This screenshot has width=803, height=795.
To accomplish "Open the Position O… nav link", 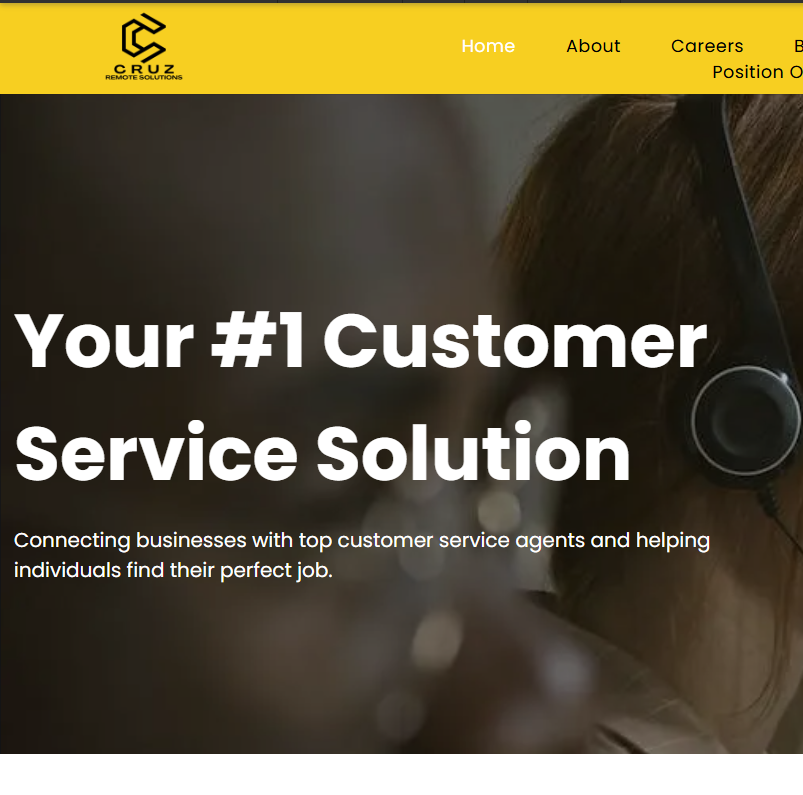I will pos(757,72).
